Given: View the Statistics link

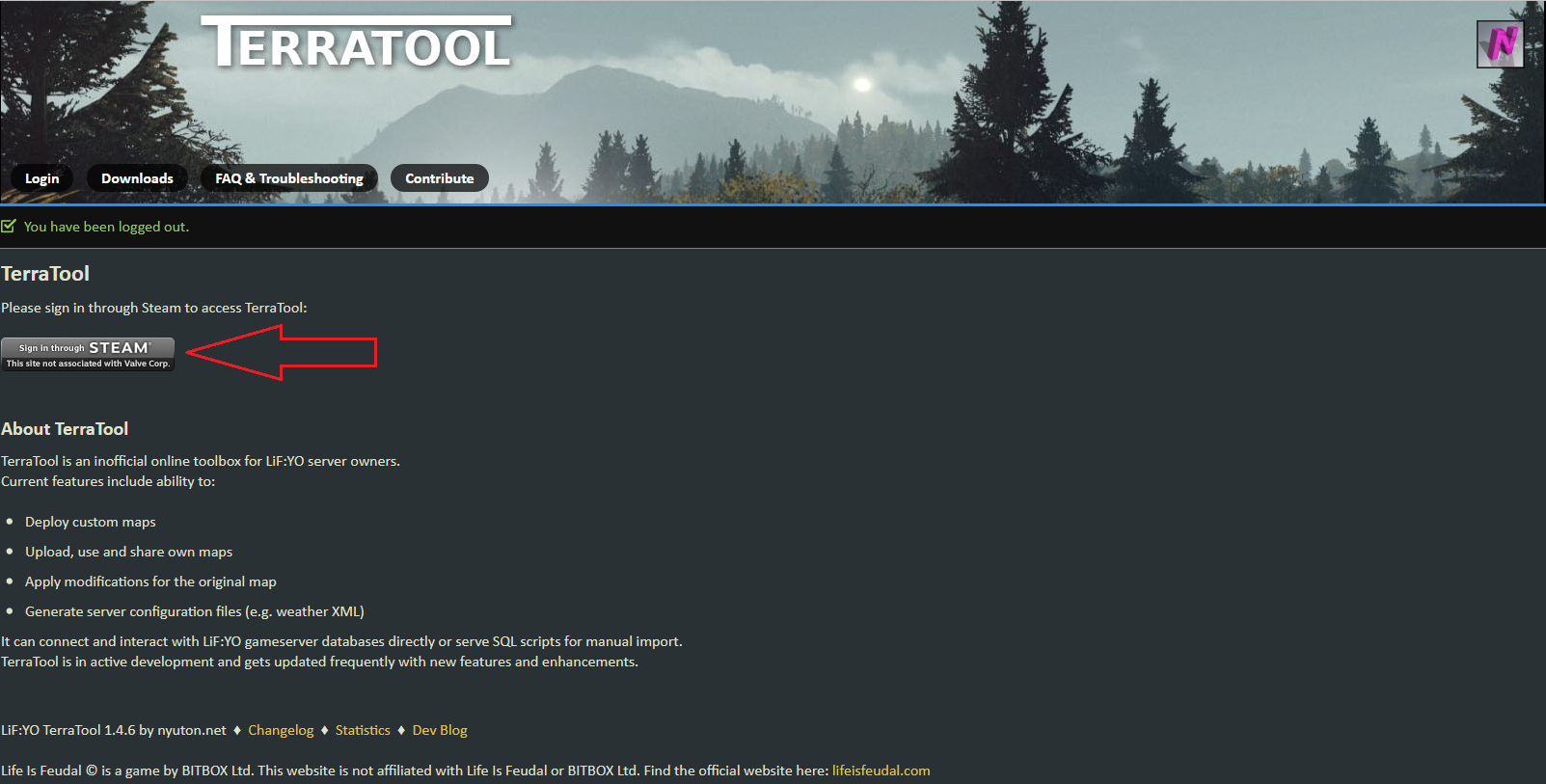Looking at the screenshot, I should tap(363, 730).
